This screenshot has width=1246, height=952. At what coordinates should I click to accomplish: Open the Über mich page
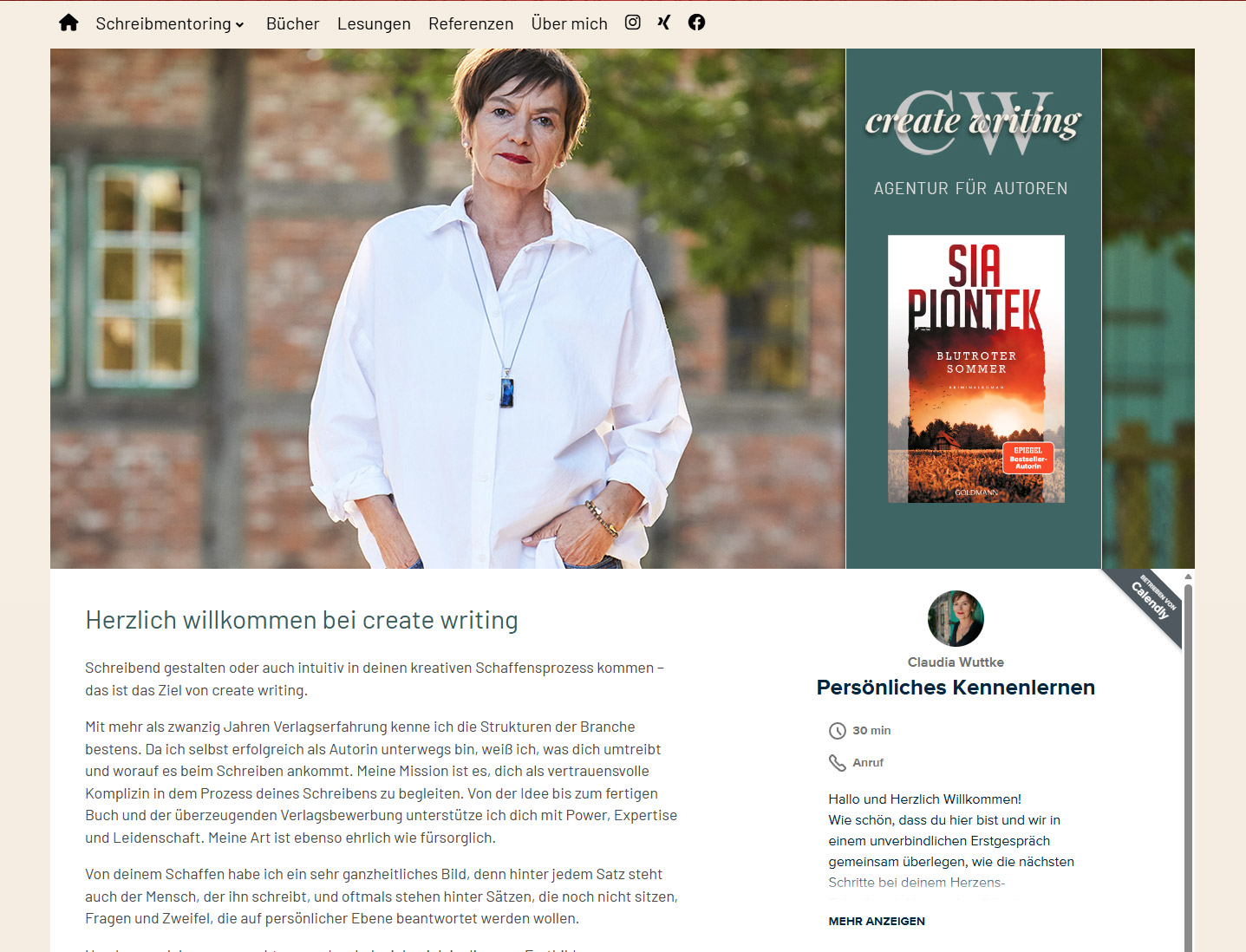tap(569, 23)
